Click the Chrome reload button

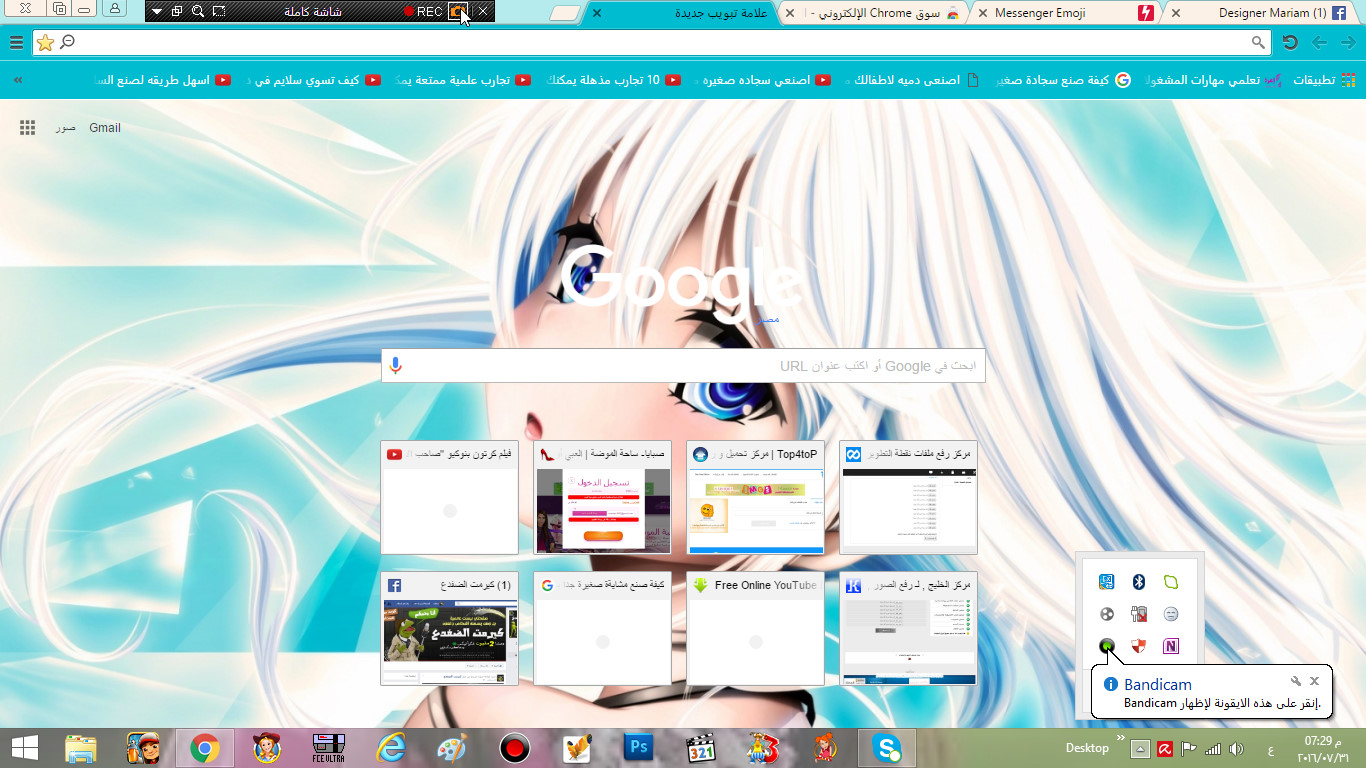coord(1291,42)
